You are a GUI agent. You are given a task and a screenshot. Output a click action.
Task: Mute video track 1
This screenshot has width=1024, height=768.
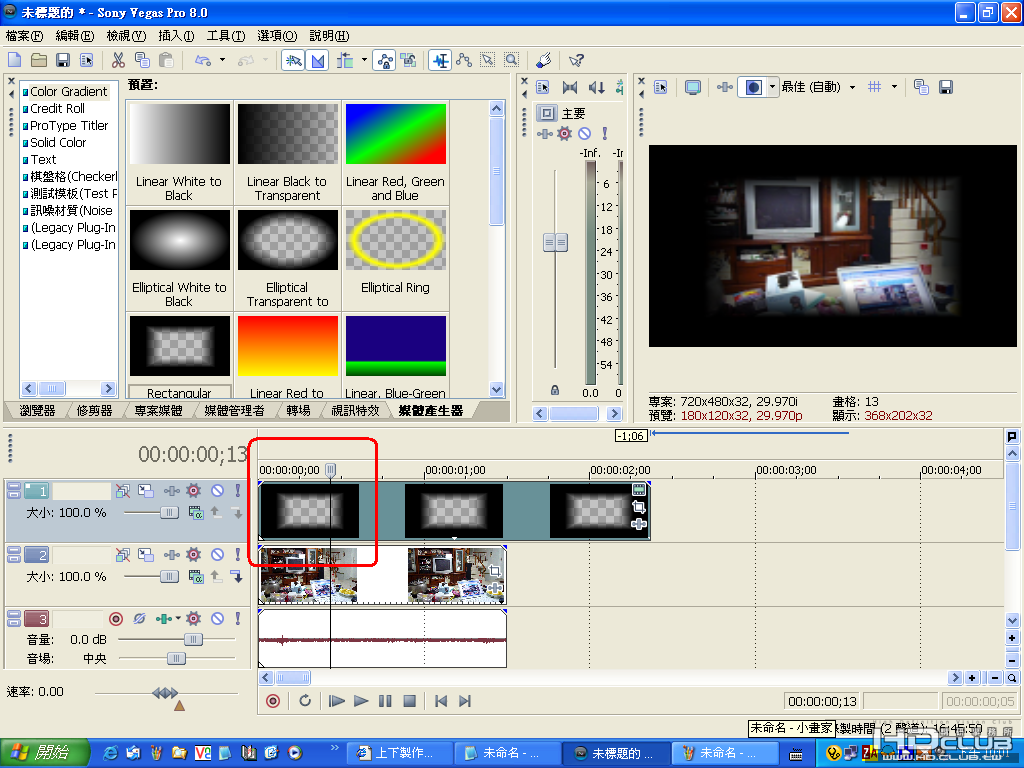coord(217,491)
